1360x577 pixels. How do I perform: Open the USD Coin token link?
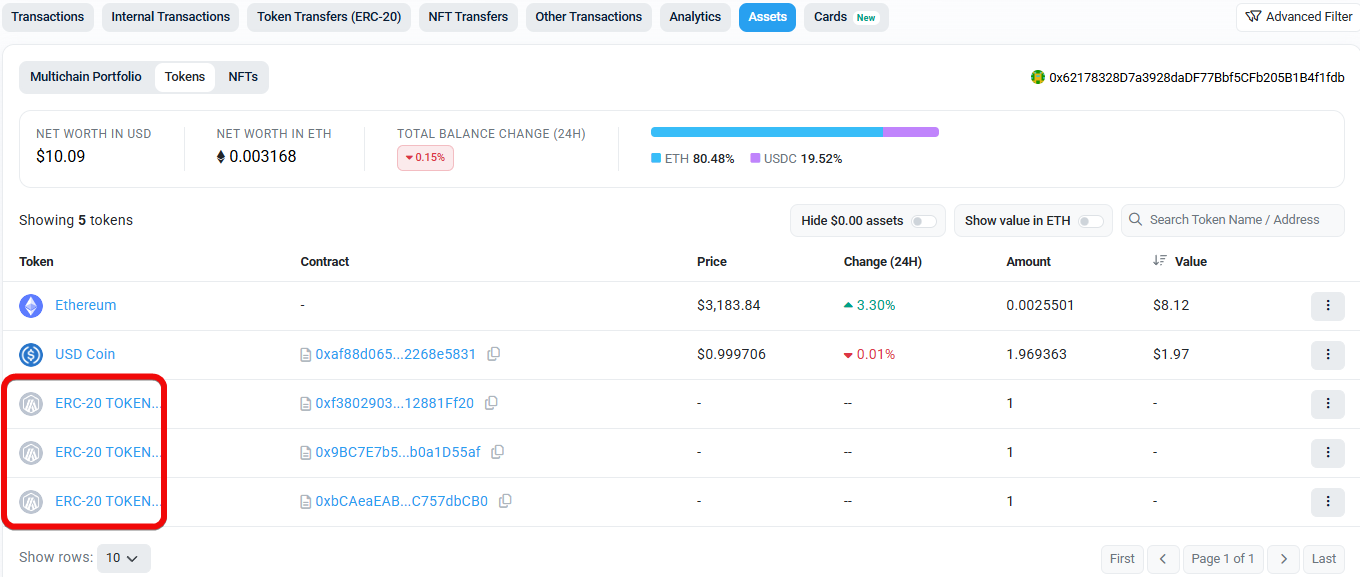click(x=85, y=354)
